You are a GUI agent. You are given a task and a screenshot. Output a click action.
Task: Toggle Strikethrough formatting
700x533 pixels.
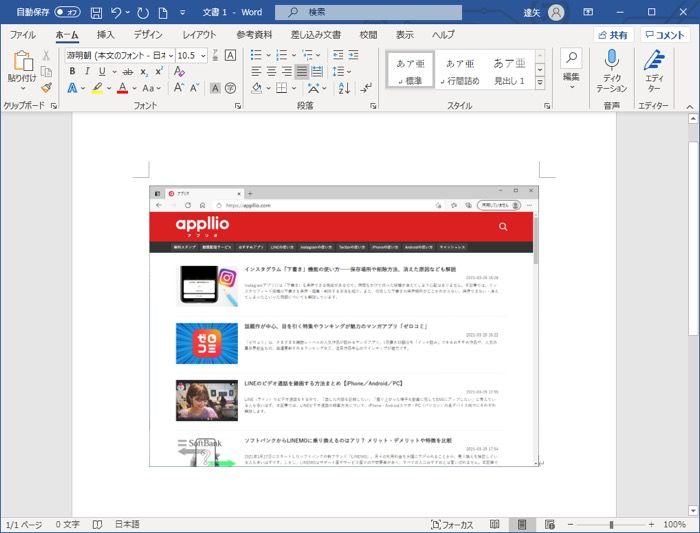tap(128, 71)
